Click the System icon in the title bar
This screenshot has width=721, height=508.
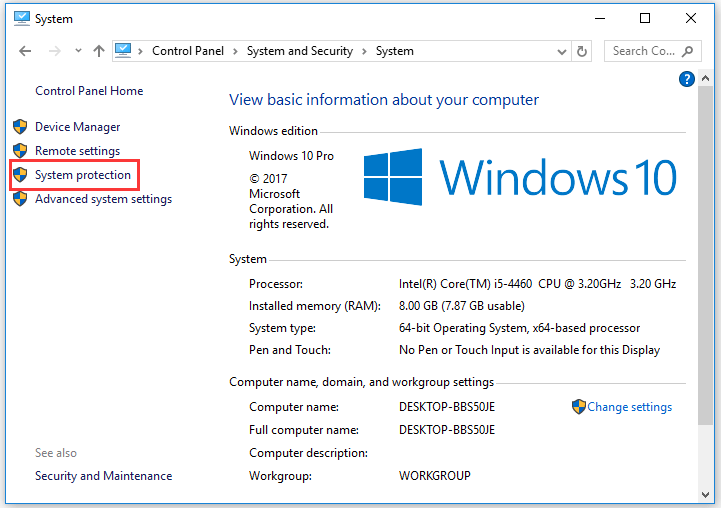coord(22,19)
